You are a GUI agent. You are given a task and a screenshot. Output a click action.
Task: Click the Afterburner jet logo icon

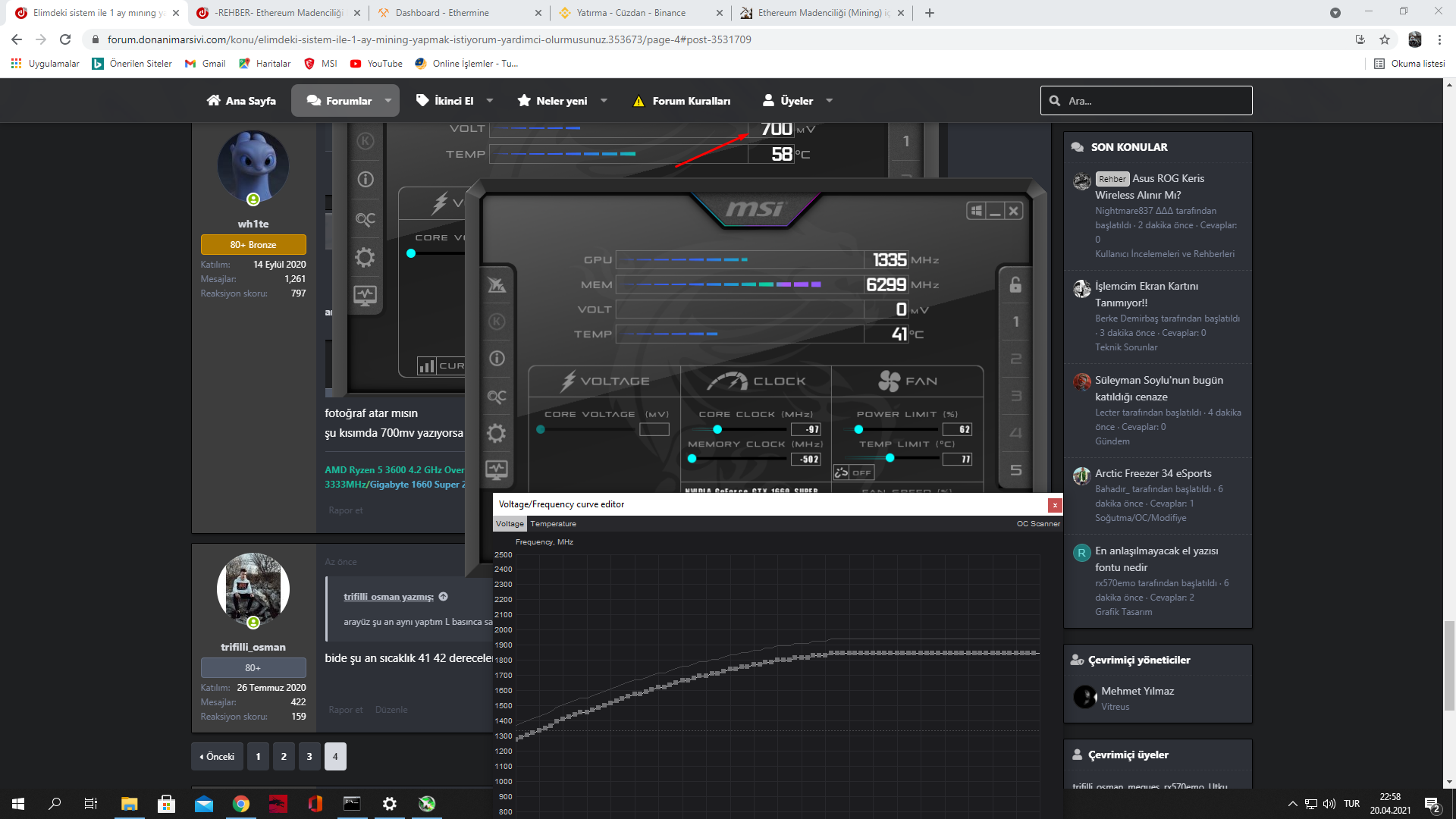497,284
